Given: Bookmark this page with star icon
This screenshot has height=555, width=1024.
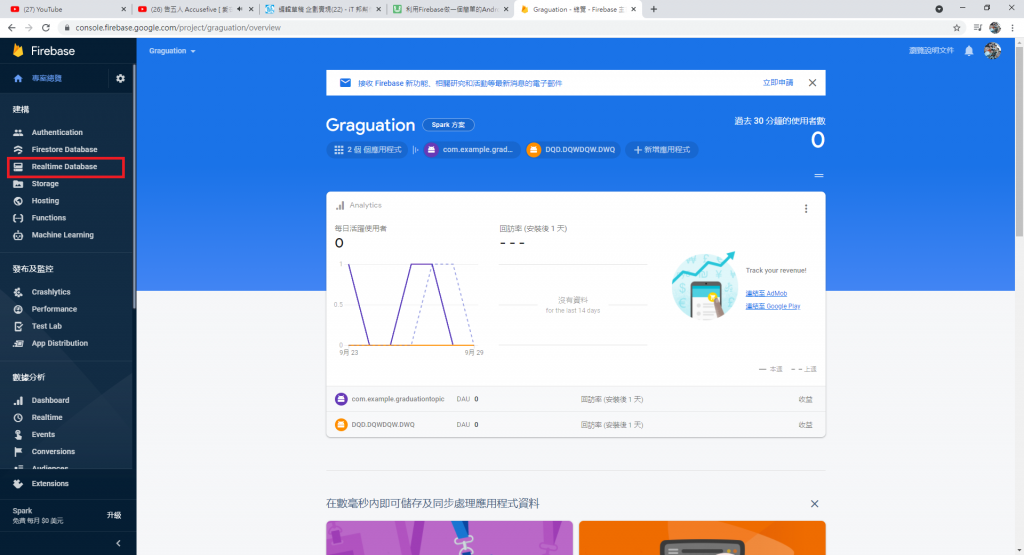Looking at the screenshot, I should (x=957, y=27).
